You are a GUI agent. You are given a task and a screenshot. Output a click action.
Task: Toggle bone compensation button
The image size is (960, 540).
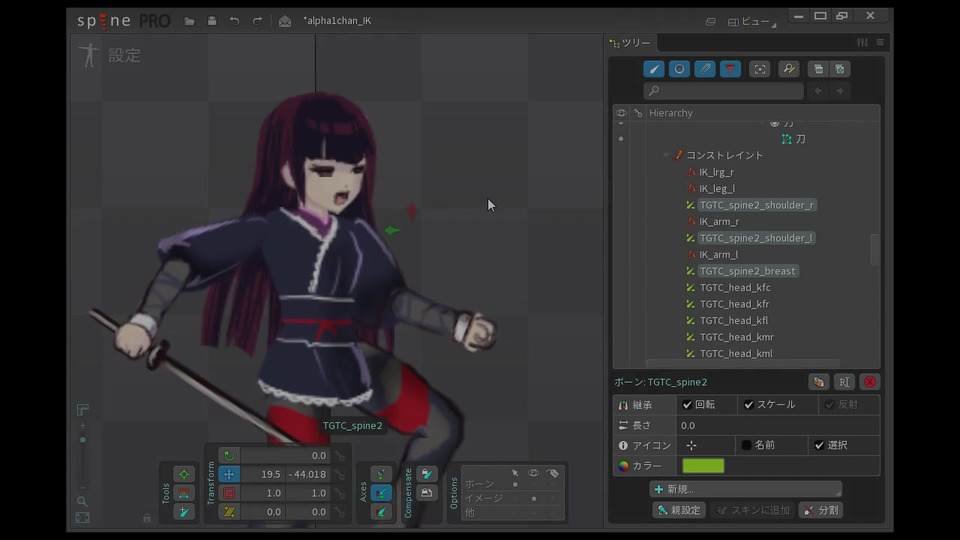point(427,474)
